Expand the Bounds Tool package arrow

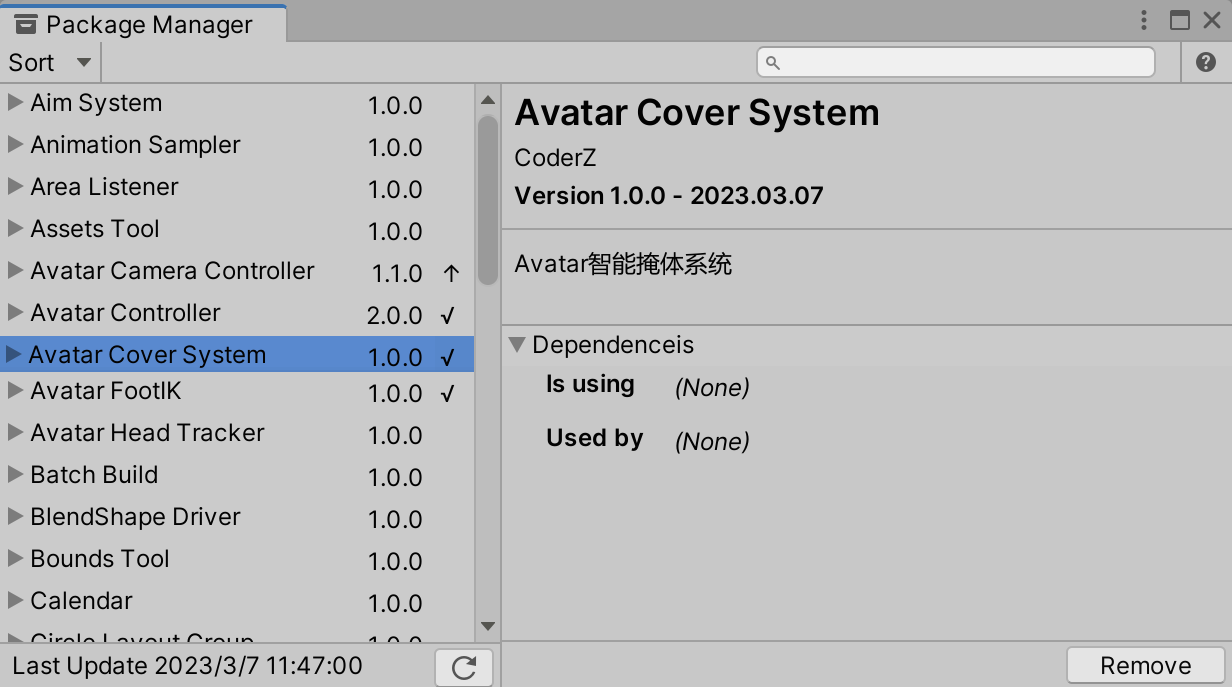15,558
